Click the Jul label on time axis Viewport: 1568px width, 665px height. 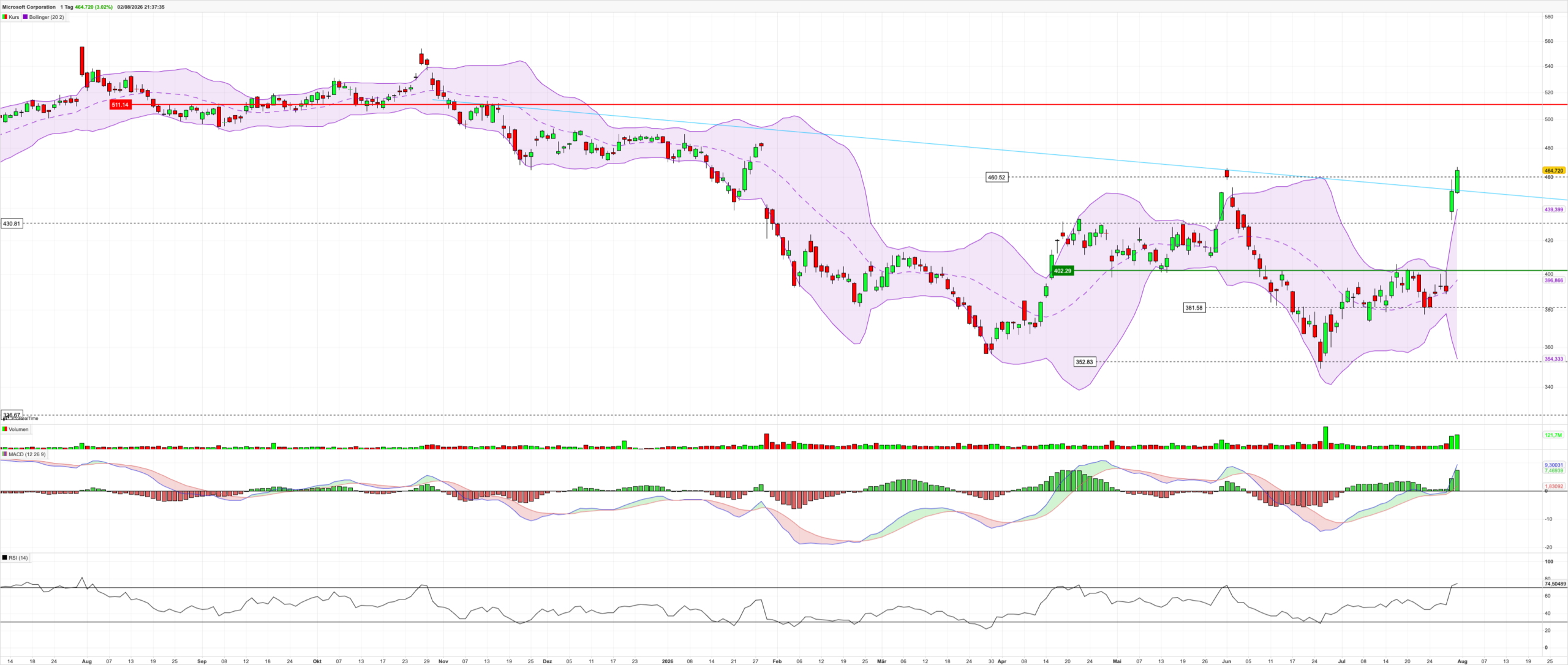tap(1341, 661)
